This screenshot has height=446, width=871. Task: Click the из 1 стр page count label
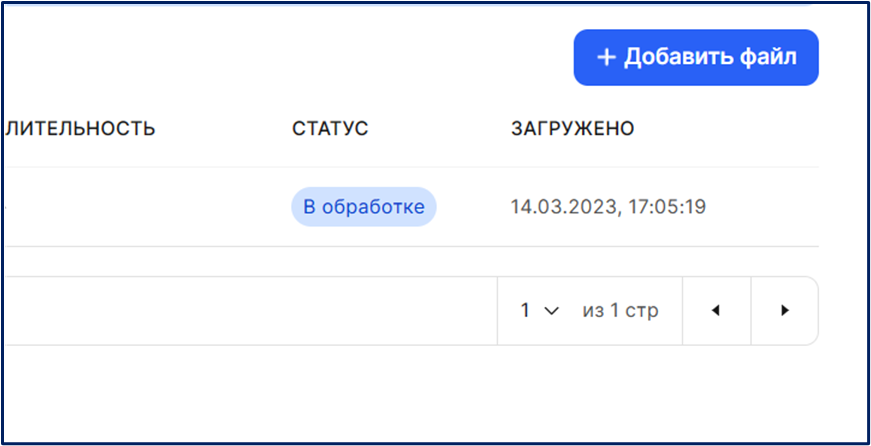tap(620, 311)
